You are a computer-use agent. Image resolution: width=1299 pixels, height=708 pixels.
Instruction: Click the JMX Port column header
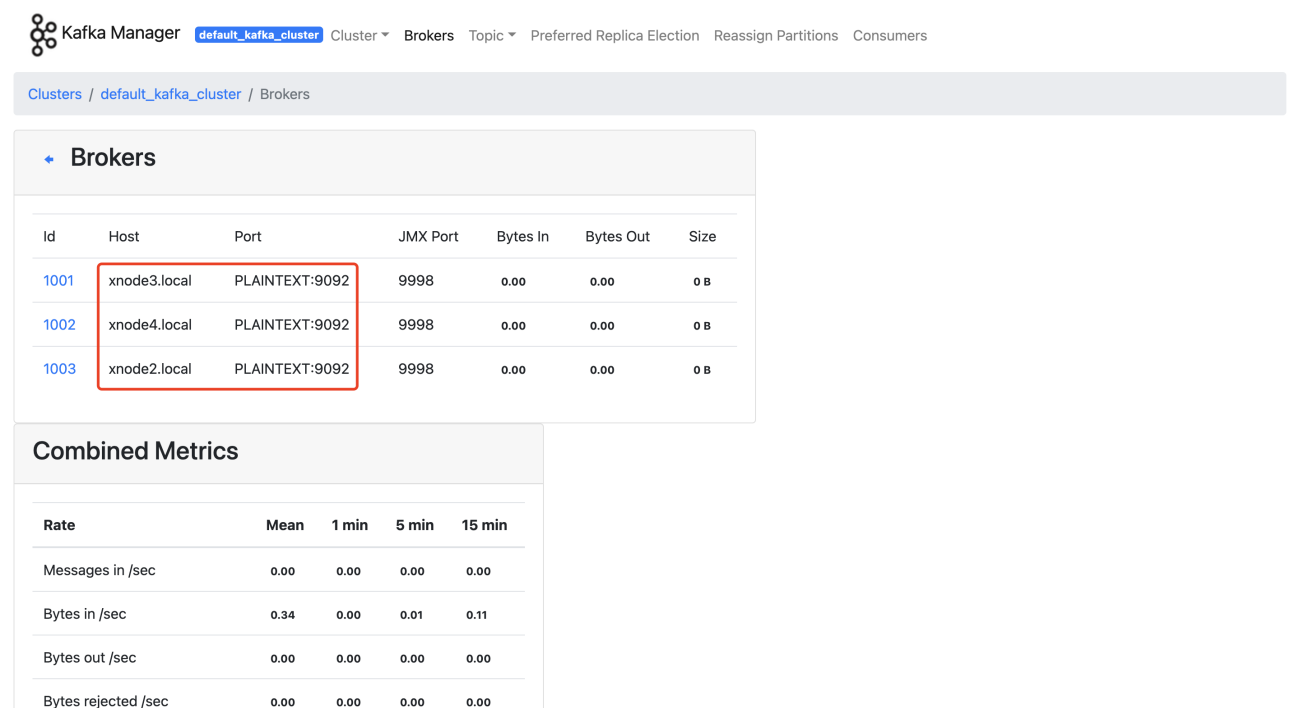tap(428, 237)
